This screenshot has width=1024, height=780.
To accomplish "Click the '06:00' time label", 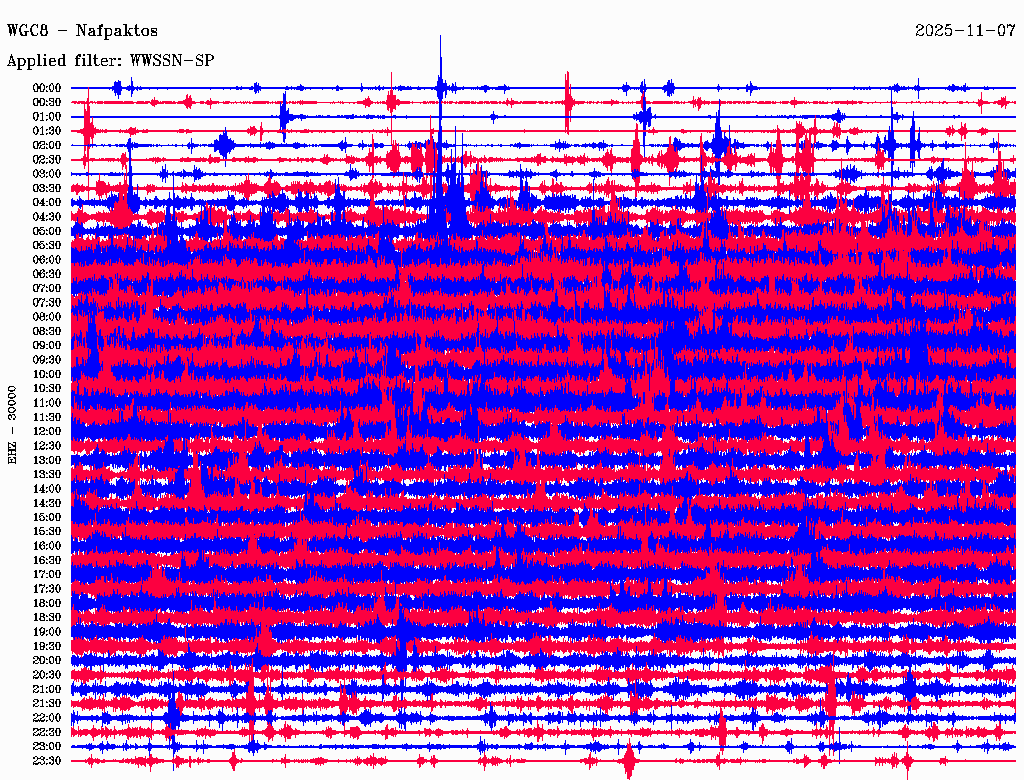I will tap(47, 260).
